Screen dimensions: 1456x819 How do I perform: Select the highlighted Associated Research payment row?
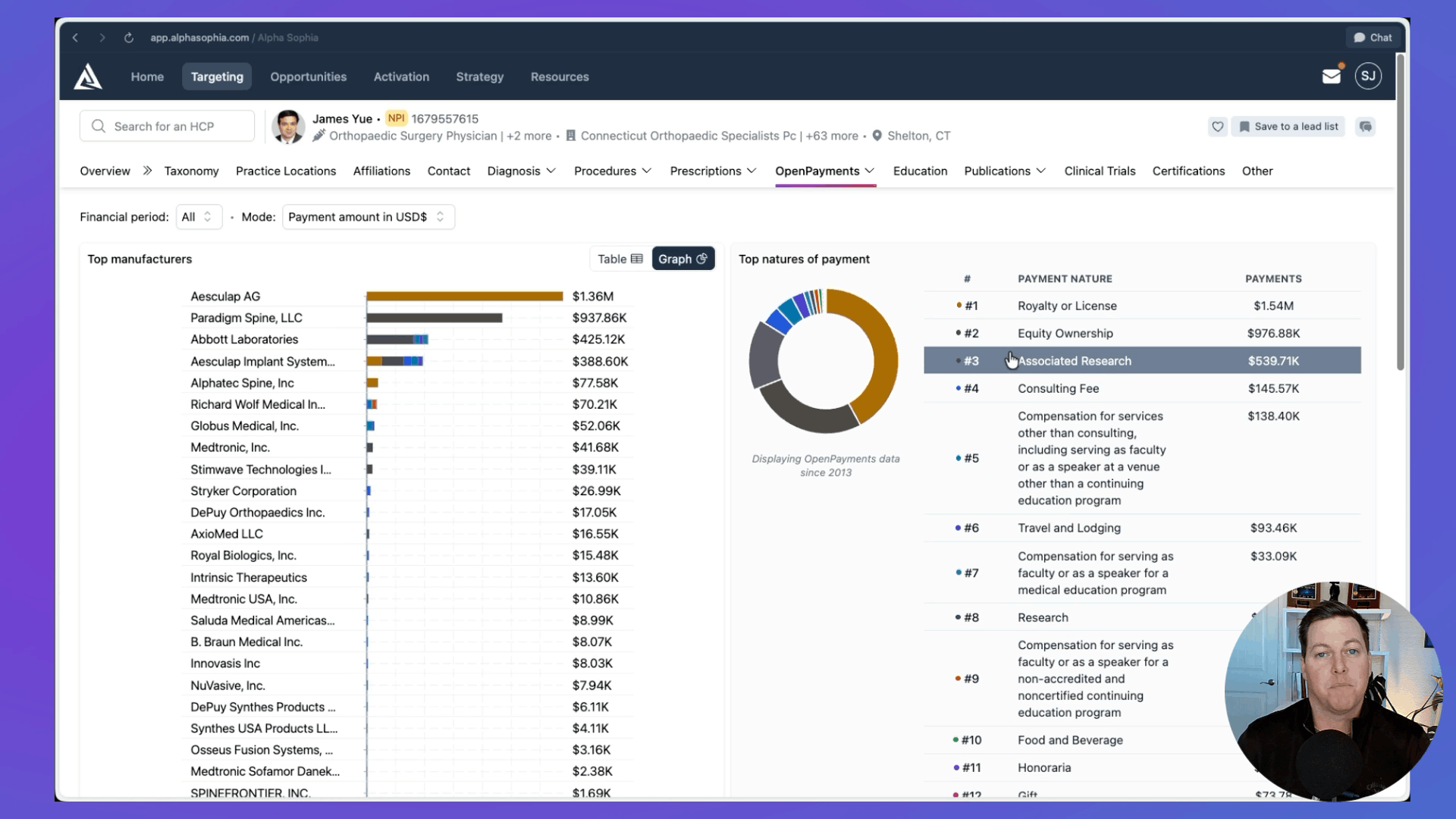tap(1137, 360)
